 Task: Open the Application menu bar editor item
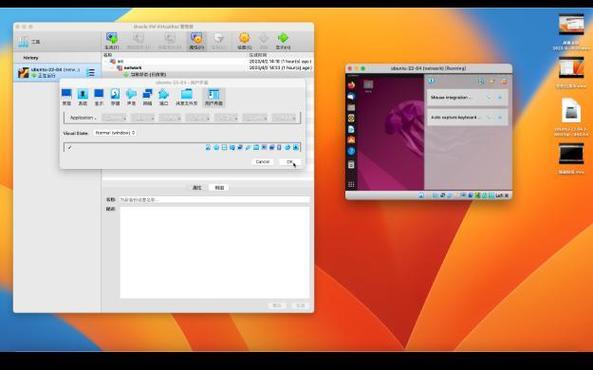tap(82, 118)
